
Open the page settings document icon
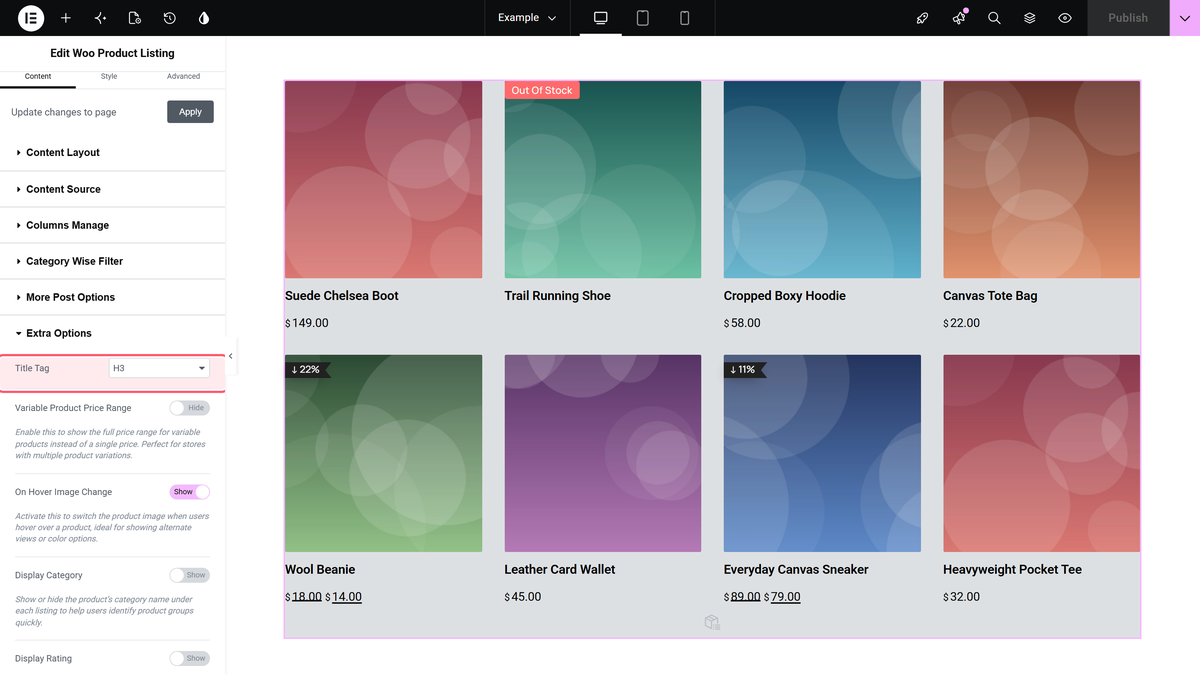pos(135,18)
